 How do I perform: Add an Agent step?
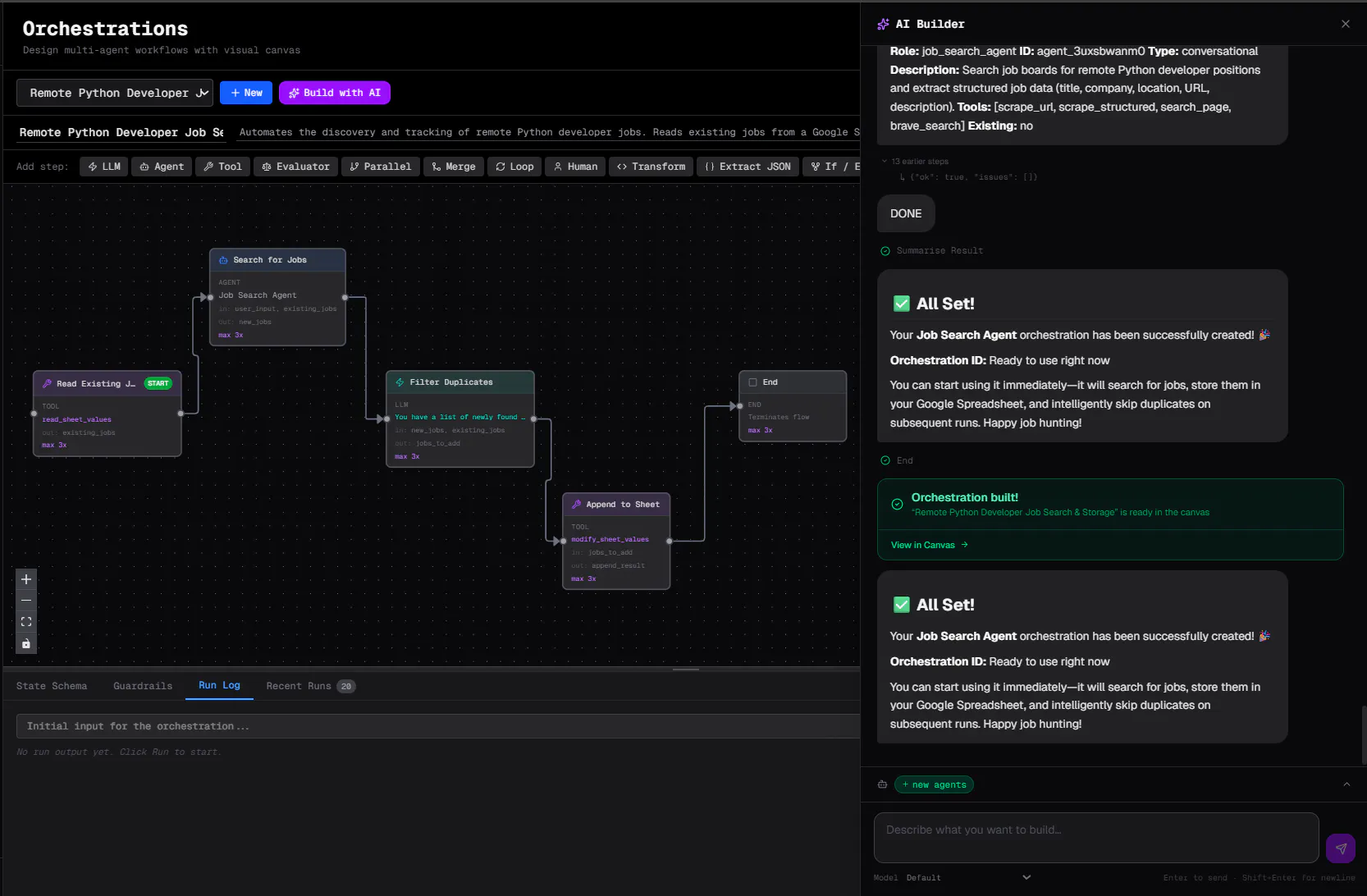pyautogui.click(x=162, y=167)
